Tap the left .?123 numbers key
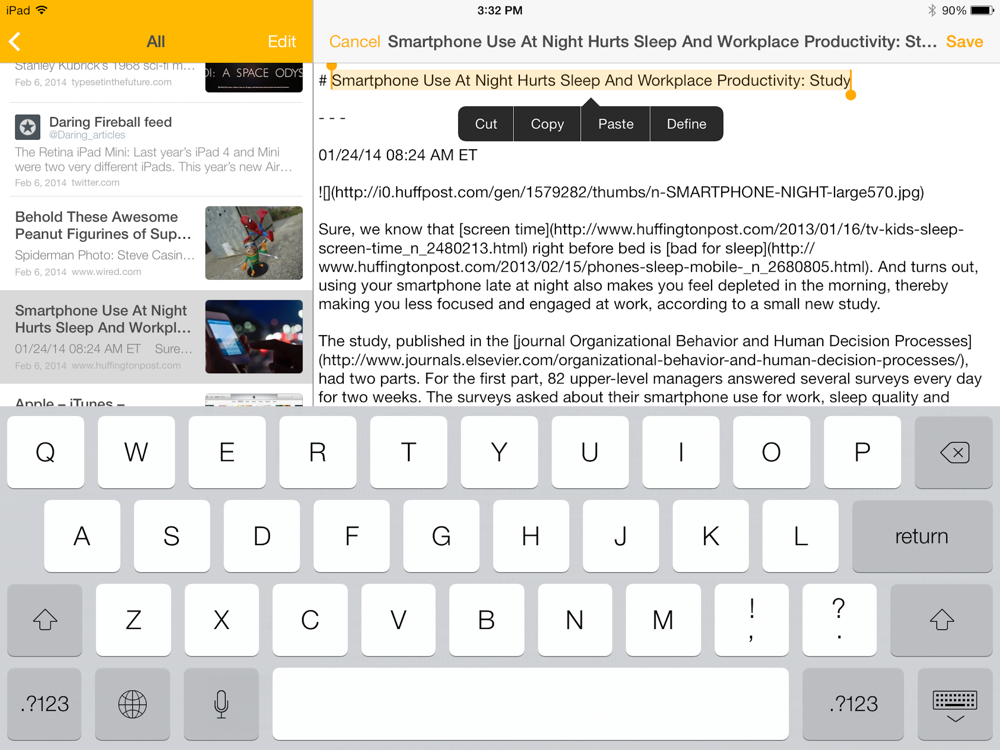The height and width of the screenshot is (750, 1000). pyautogui.click(x=45, y=704)
